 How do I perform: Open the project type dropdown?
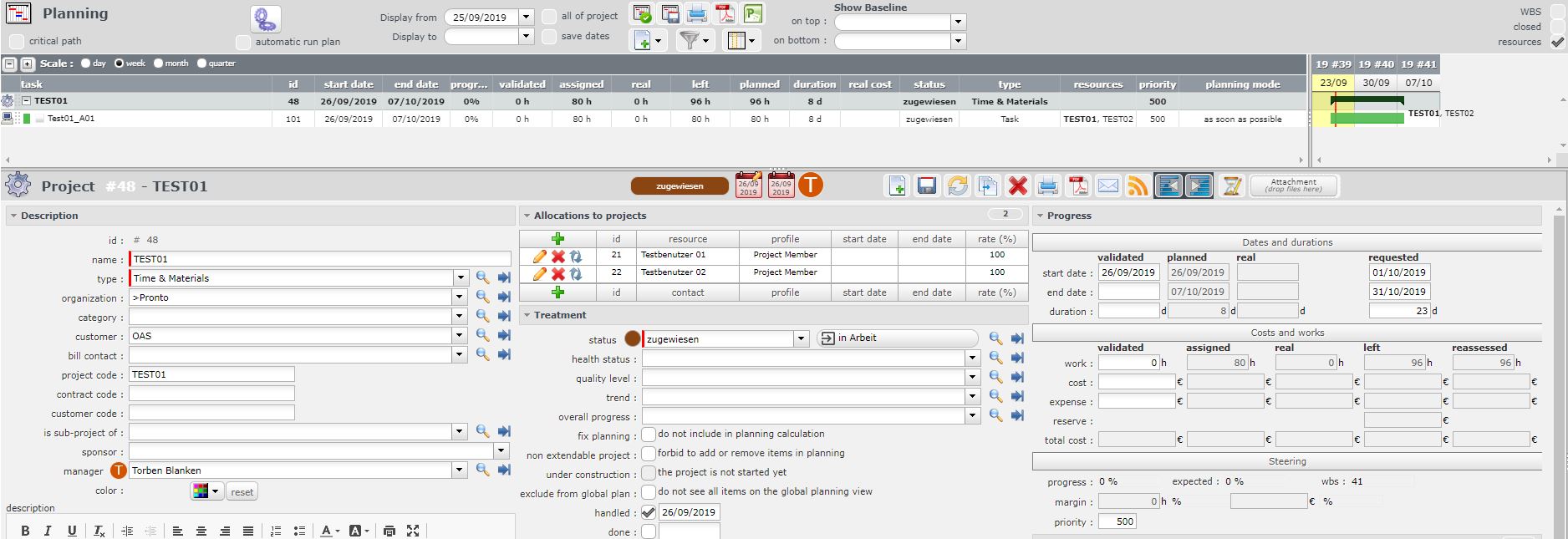coord(460,278)
